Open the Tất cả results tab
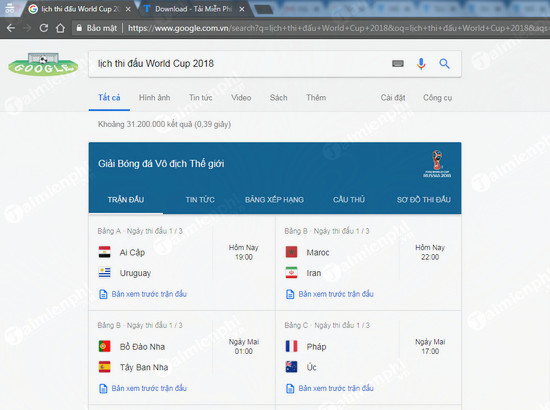Viewport: 550px width, 410px height. coord(109,98)
